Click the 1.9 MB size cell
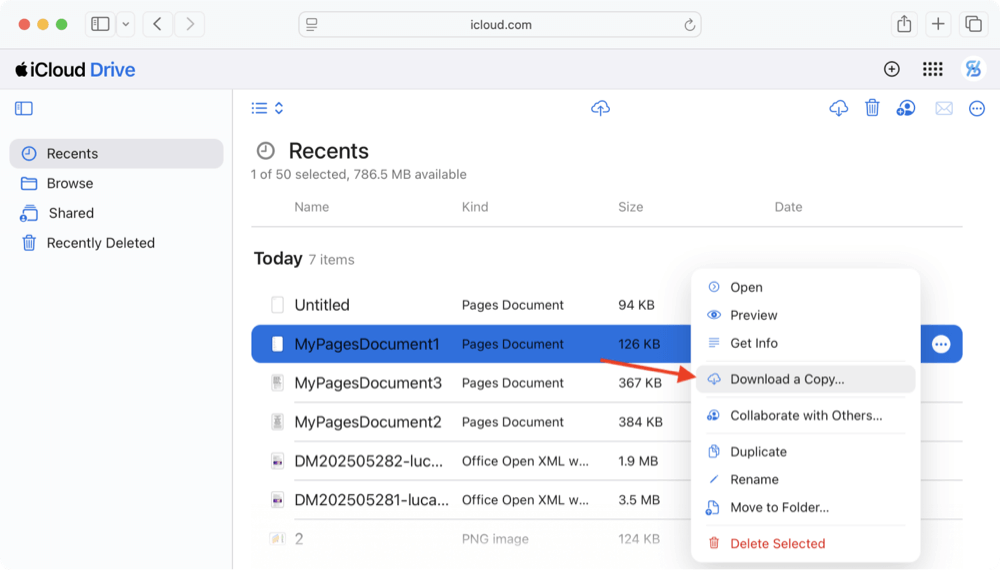This screenshot has height=570, width=1000. [x=638, y=461]
